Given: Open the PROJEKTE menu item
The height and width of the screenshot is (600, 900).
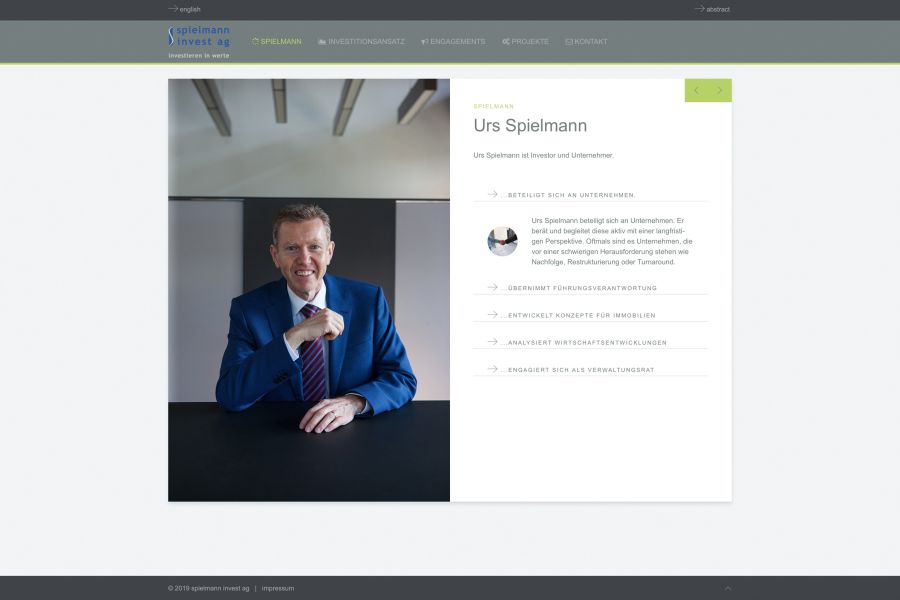Looking at the screenshot, I should 530,41.
